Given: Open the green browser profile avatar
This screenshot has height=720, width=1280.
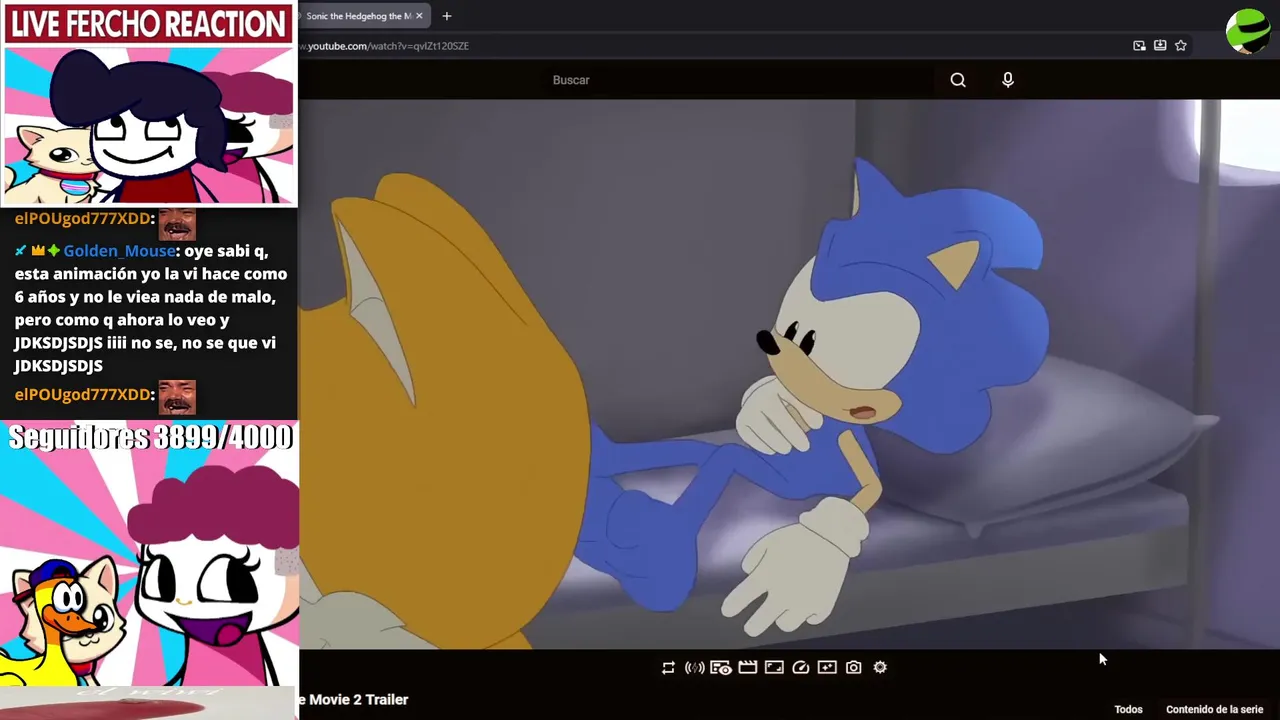Looking at the screenshot, I should 1248,31.
